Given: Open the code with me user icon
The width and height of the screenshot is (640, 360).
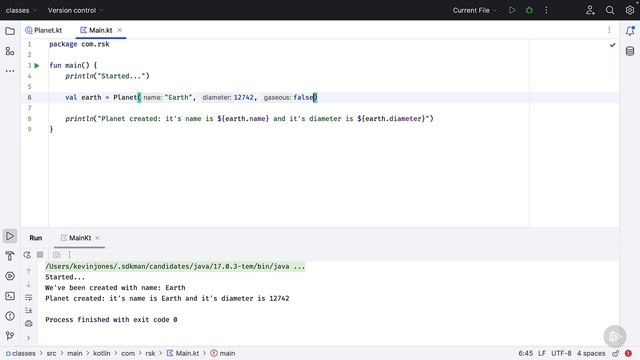Looking at the screenshot, I should (590, 10).
